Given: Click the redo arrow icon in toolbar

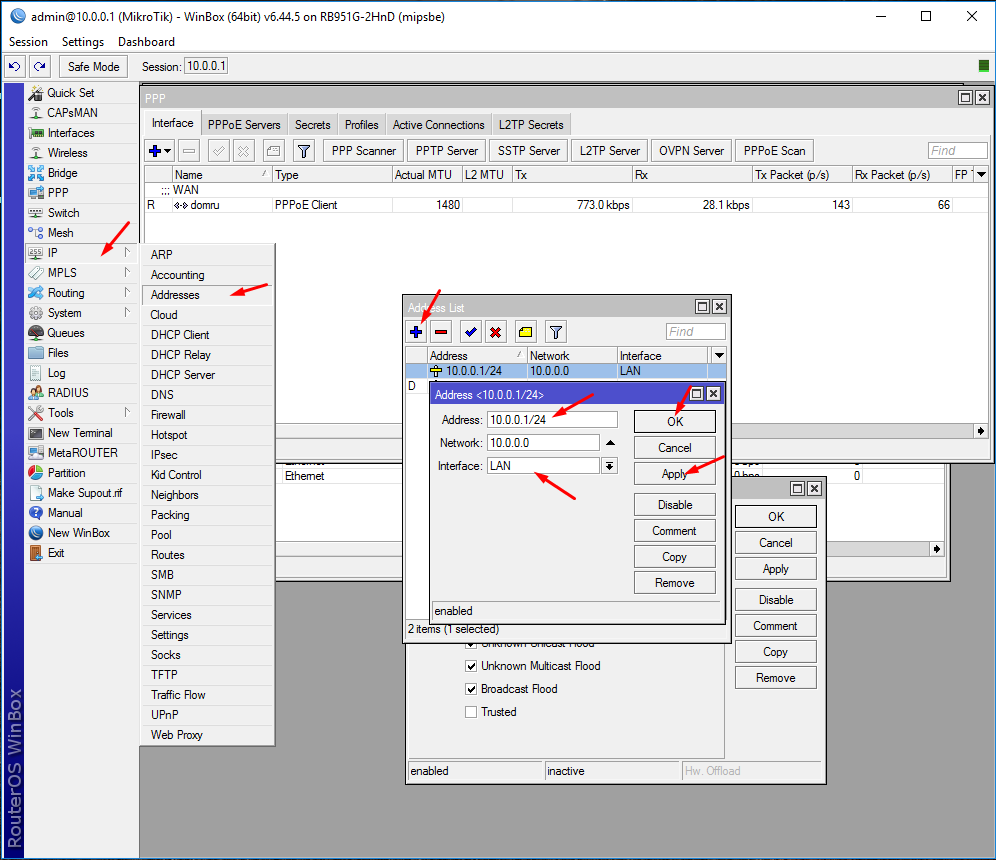Looking at the screenshot, I should (x=40, y=66).
